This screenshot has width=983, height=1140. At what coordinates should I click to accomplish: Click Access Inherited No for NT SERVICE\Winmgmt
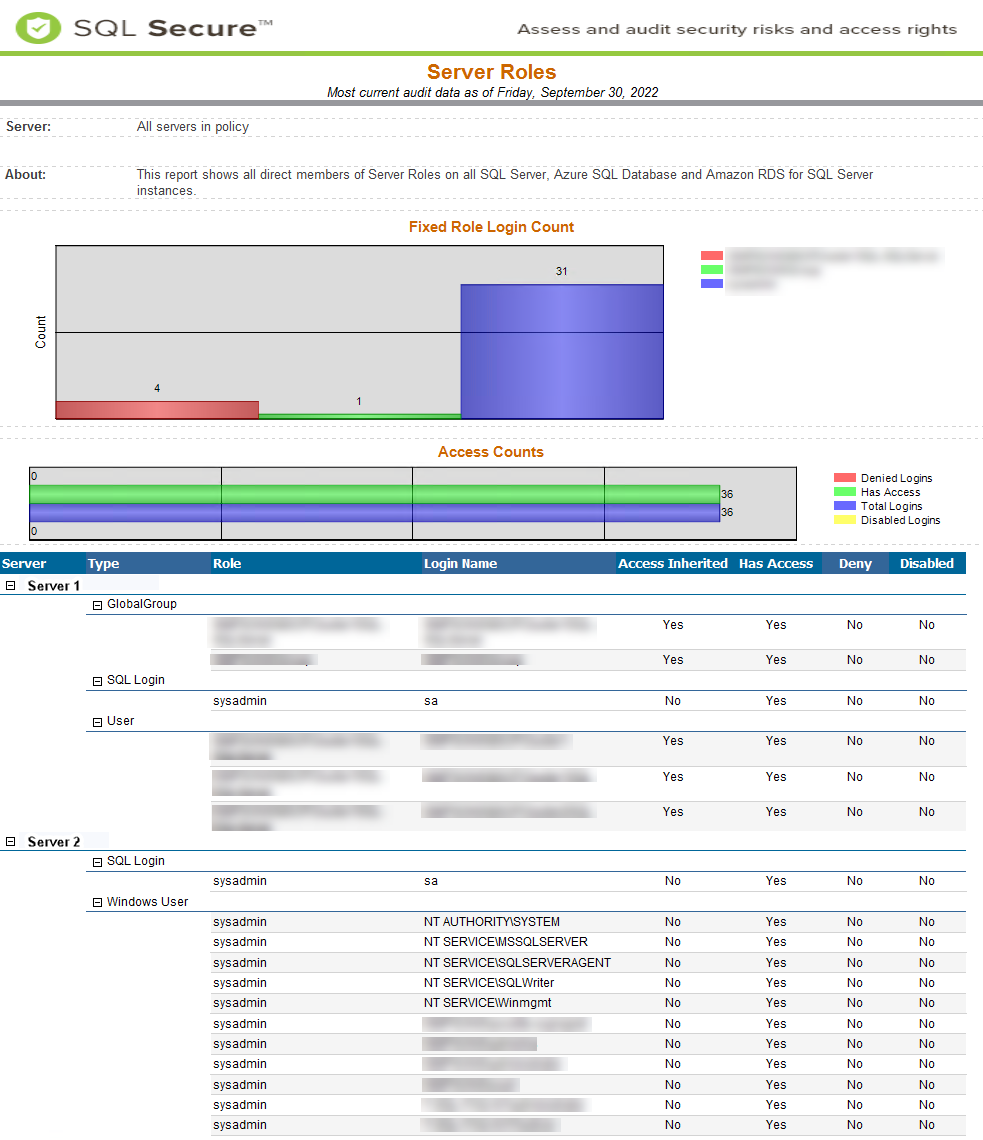coord(673,1003)
